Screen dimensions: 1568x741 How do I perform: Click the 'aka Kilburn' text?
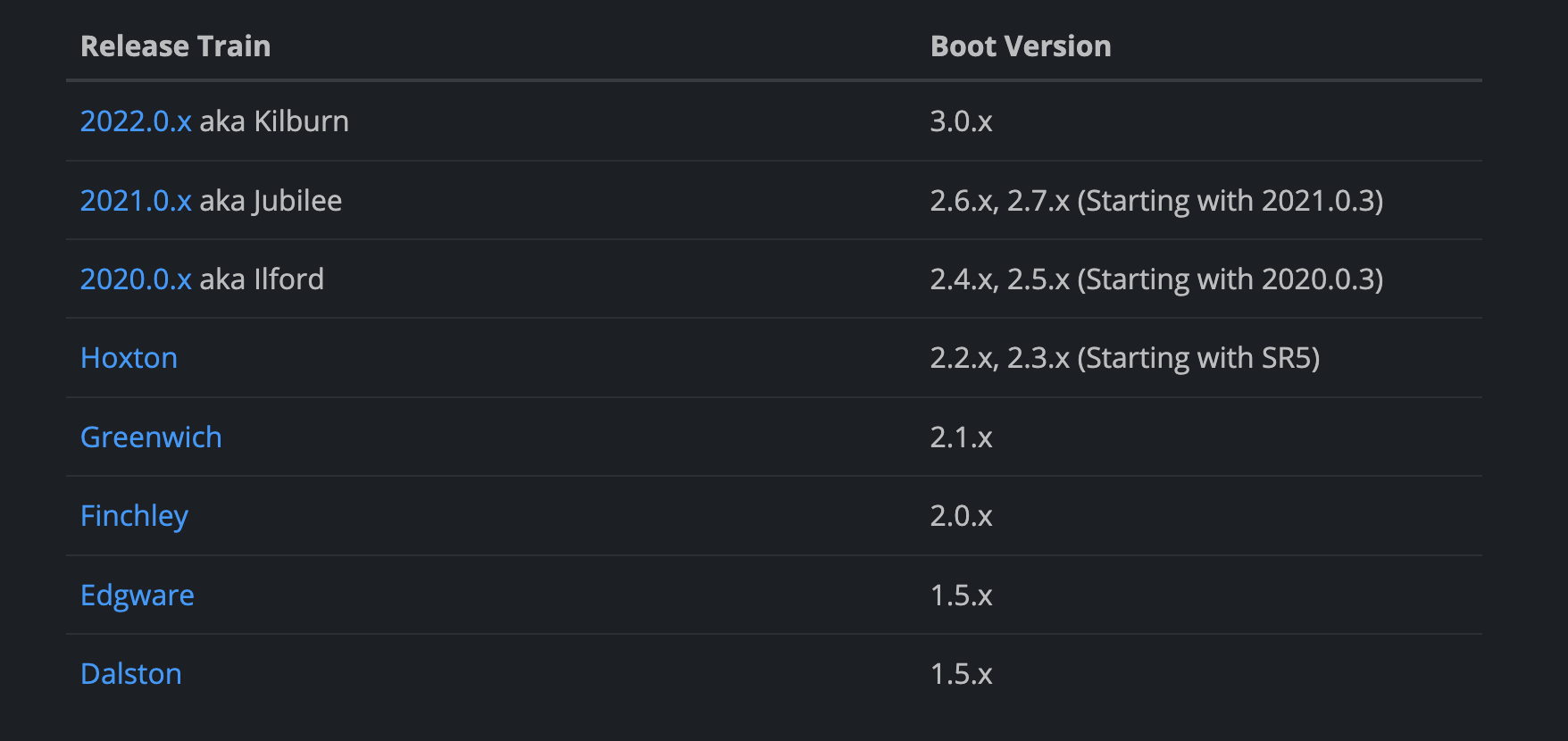pyautogui.click(x=274, y=121)
